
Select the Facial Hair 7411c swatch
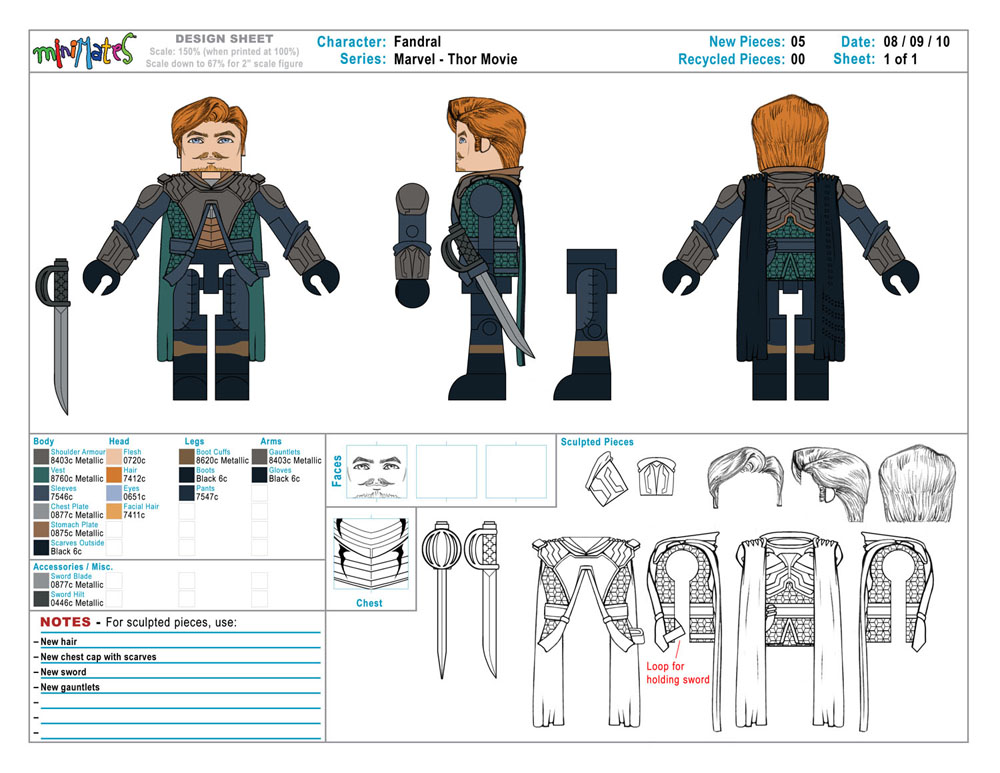[114, 511]
